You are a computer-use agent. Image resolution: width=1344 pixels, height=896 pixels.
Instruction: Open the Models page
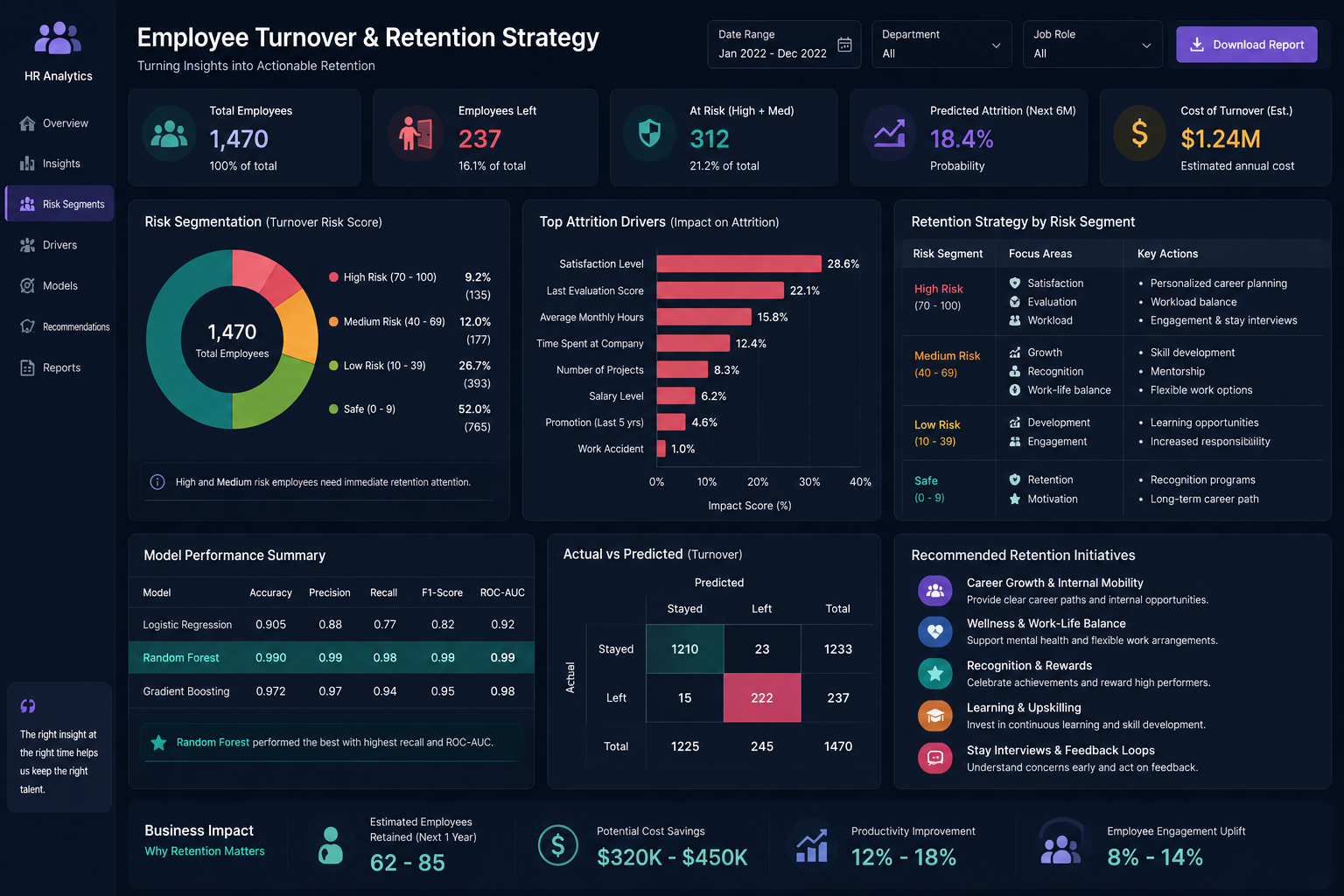[x=59, y=286]
